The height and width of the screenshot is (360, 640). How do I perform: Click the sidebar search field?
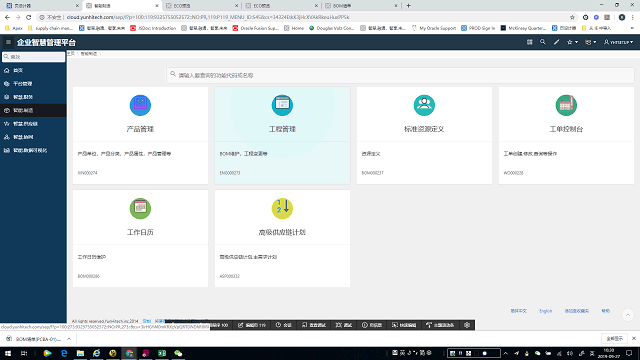(33, 57)
